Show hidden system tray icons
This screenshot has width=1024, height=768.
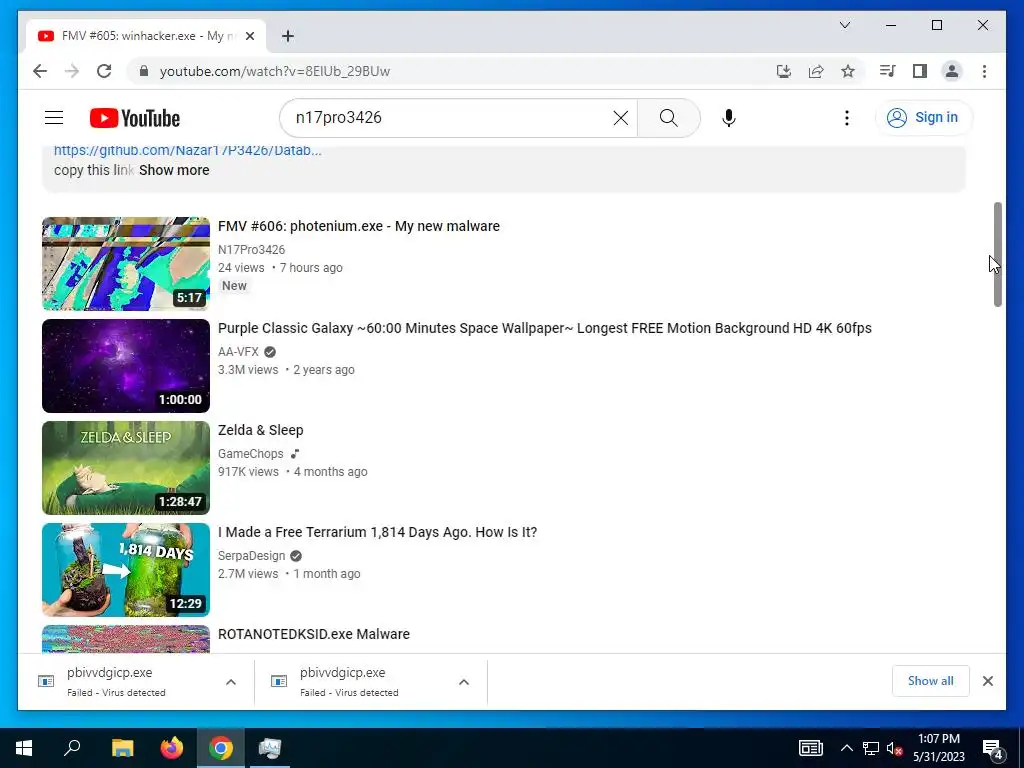(x=846, y=748)
